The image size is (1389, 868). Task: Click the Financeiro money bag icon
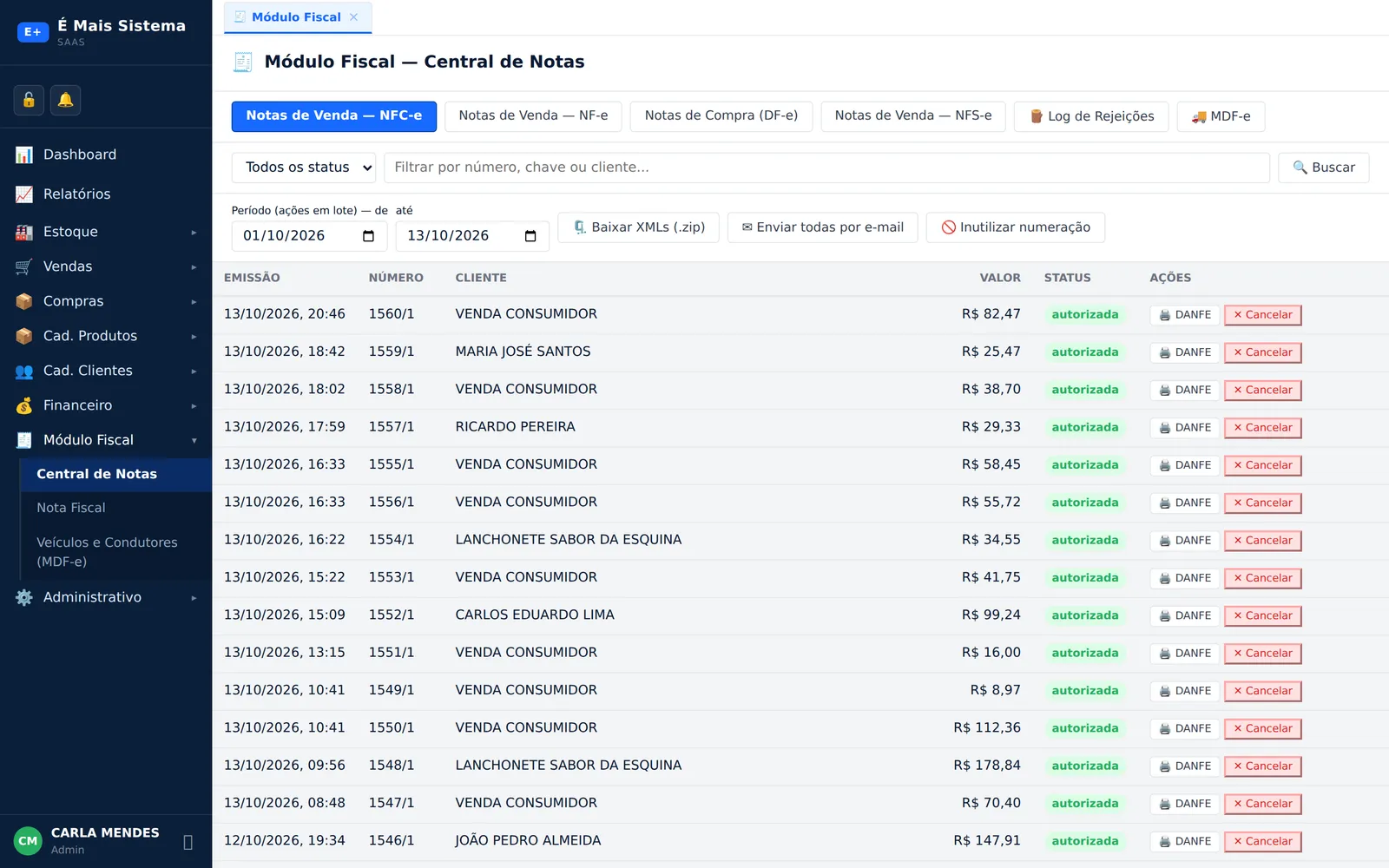[x=24, y=405]
